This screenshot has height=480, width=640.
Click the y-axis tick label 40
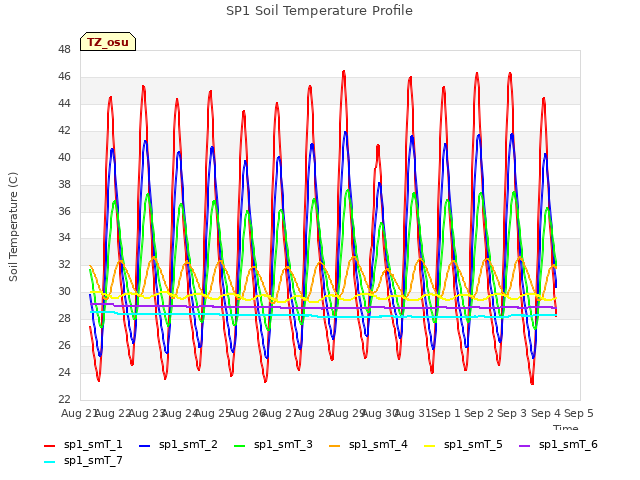tap(64, 157)
